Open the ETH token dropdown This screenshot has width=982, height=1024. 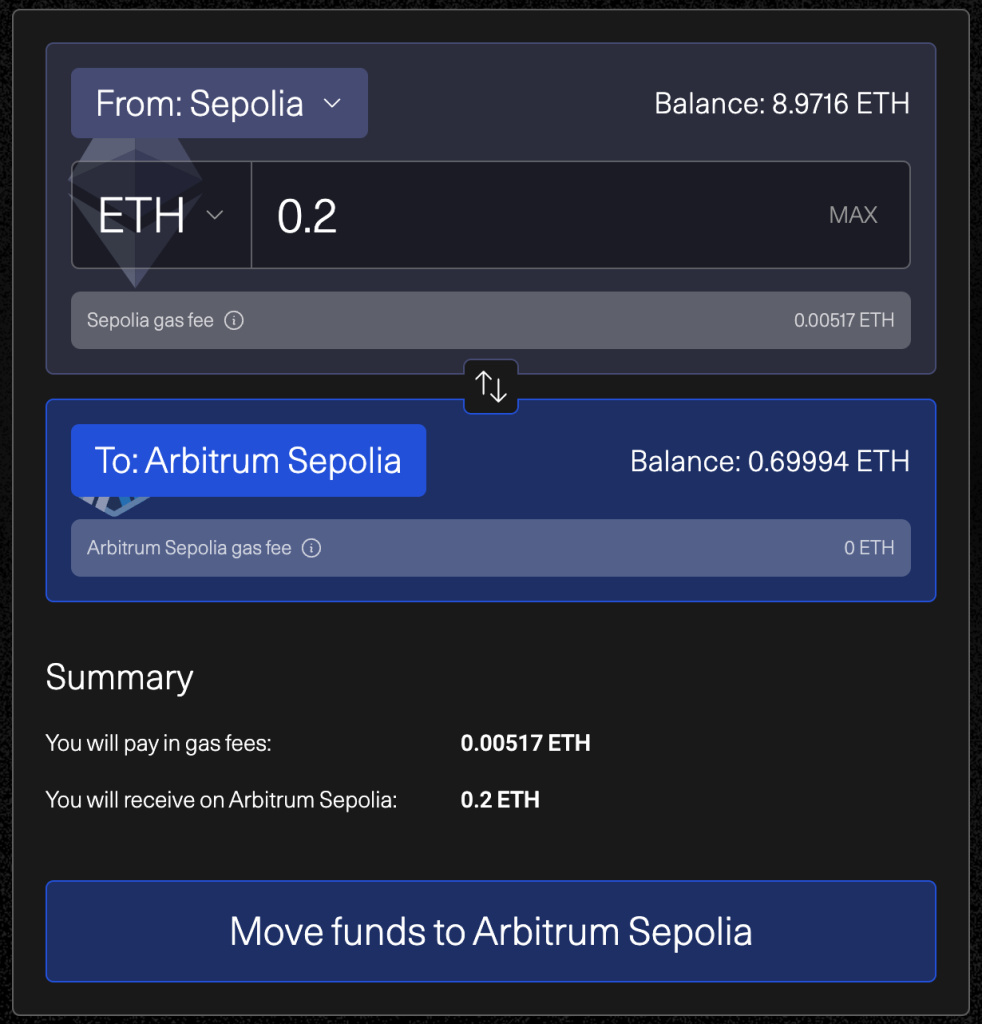pos(160,215)
